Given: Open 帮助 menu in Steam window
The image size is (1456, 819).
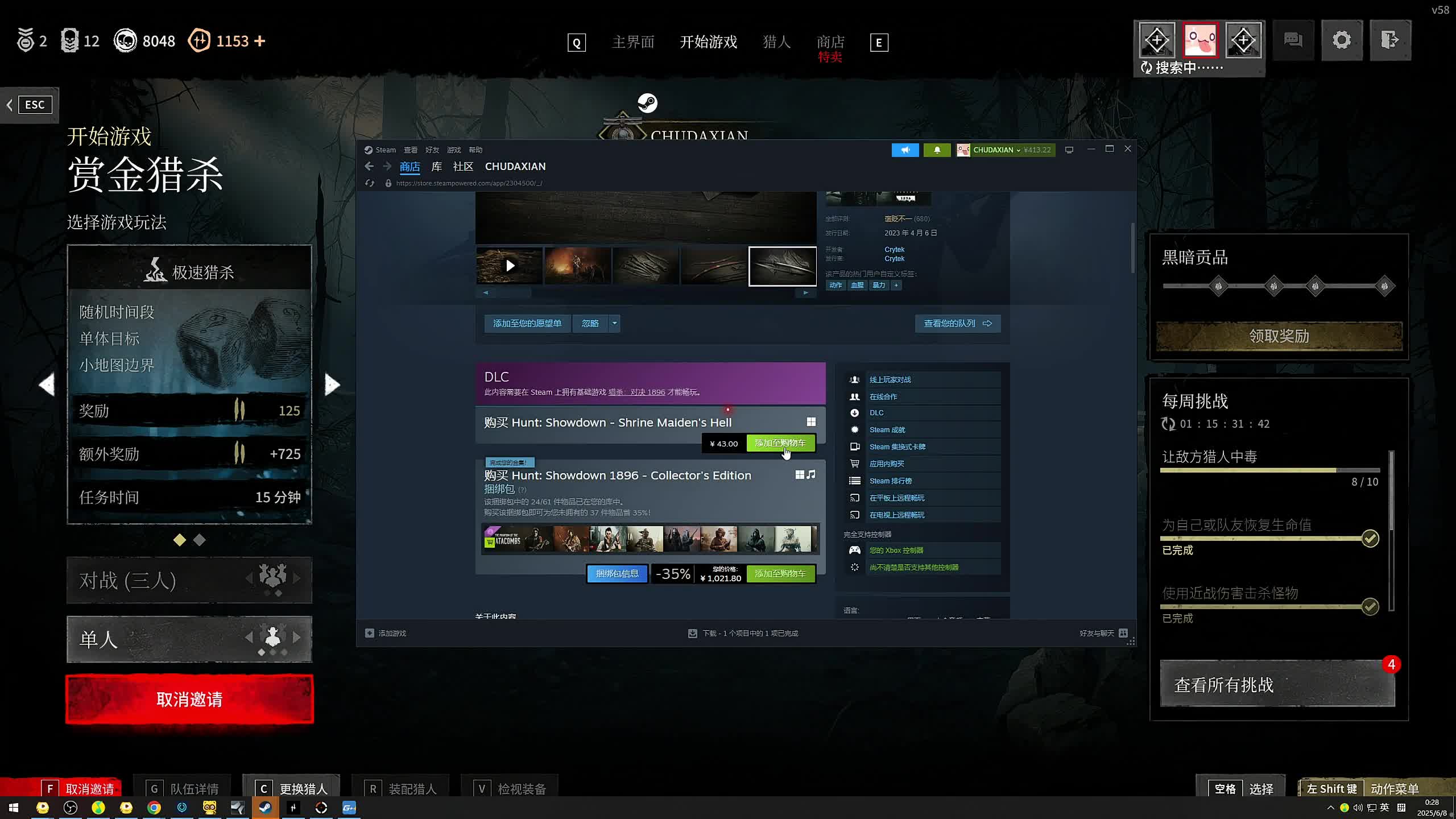Looking at the screenshot, I should click(x=475, y=150).
